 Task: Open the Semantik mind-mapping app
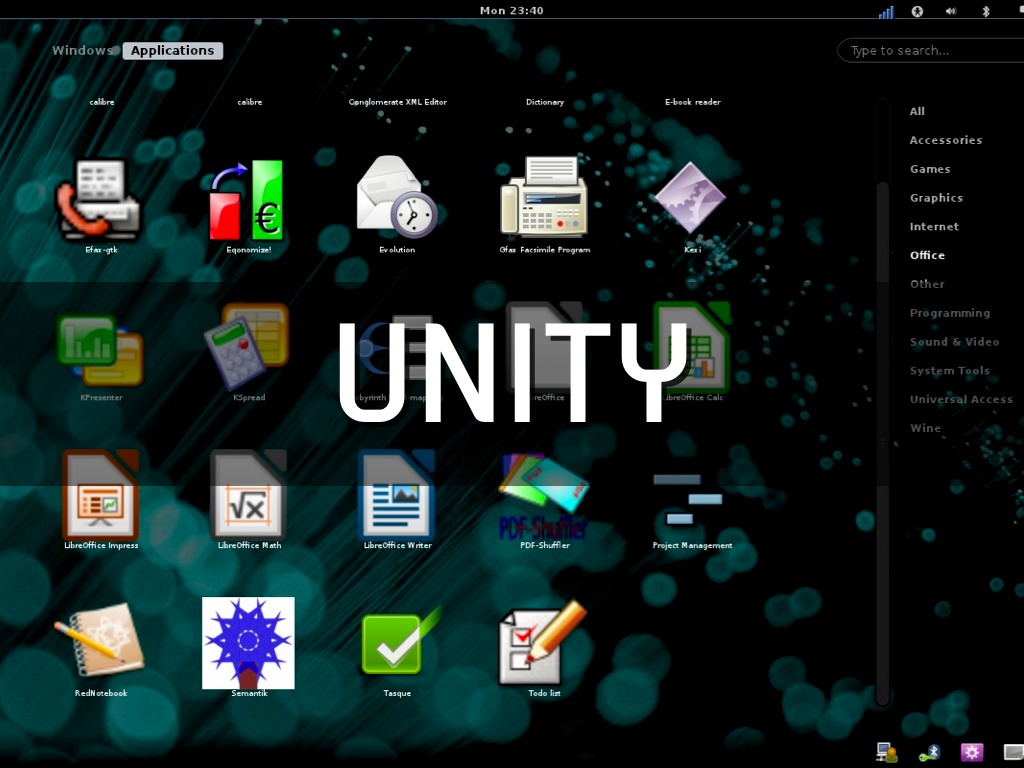tap(248, 642)
